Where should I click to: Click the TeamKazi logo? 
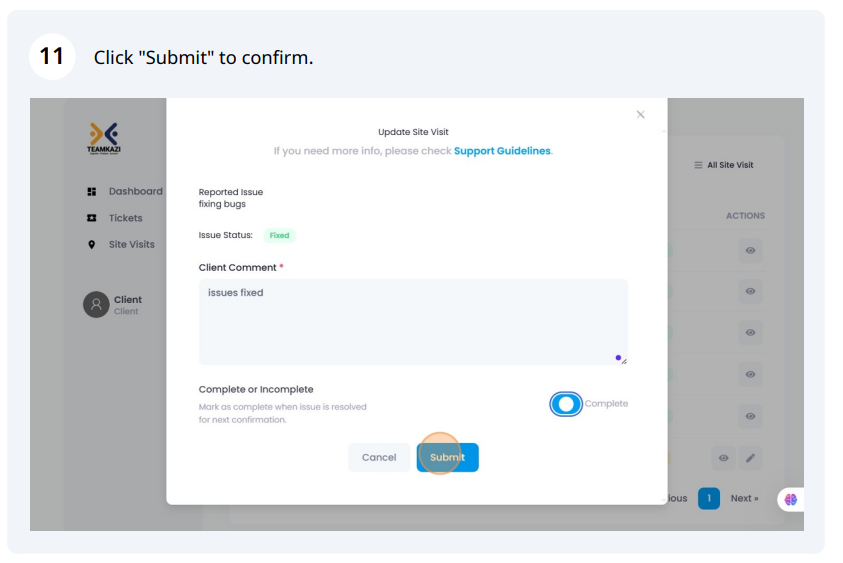pyautogui.click(x=104, y=138)
